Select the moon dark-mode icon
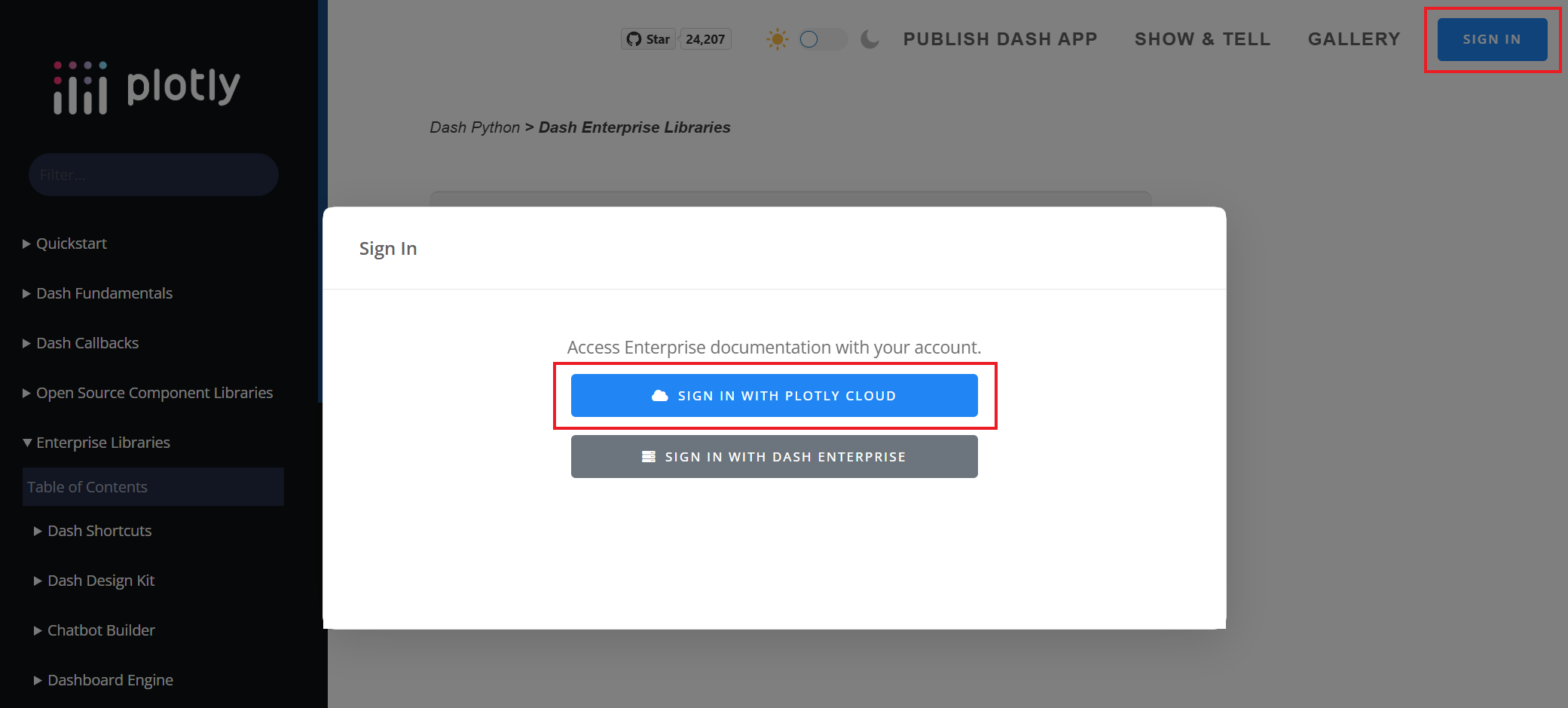 870,38
